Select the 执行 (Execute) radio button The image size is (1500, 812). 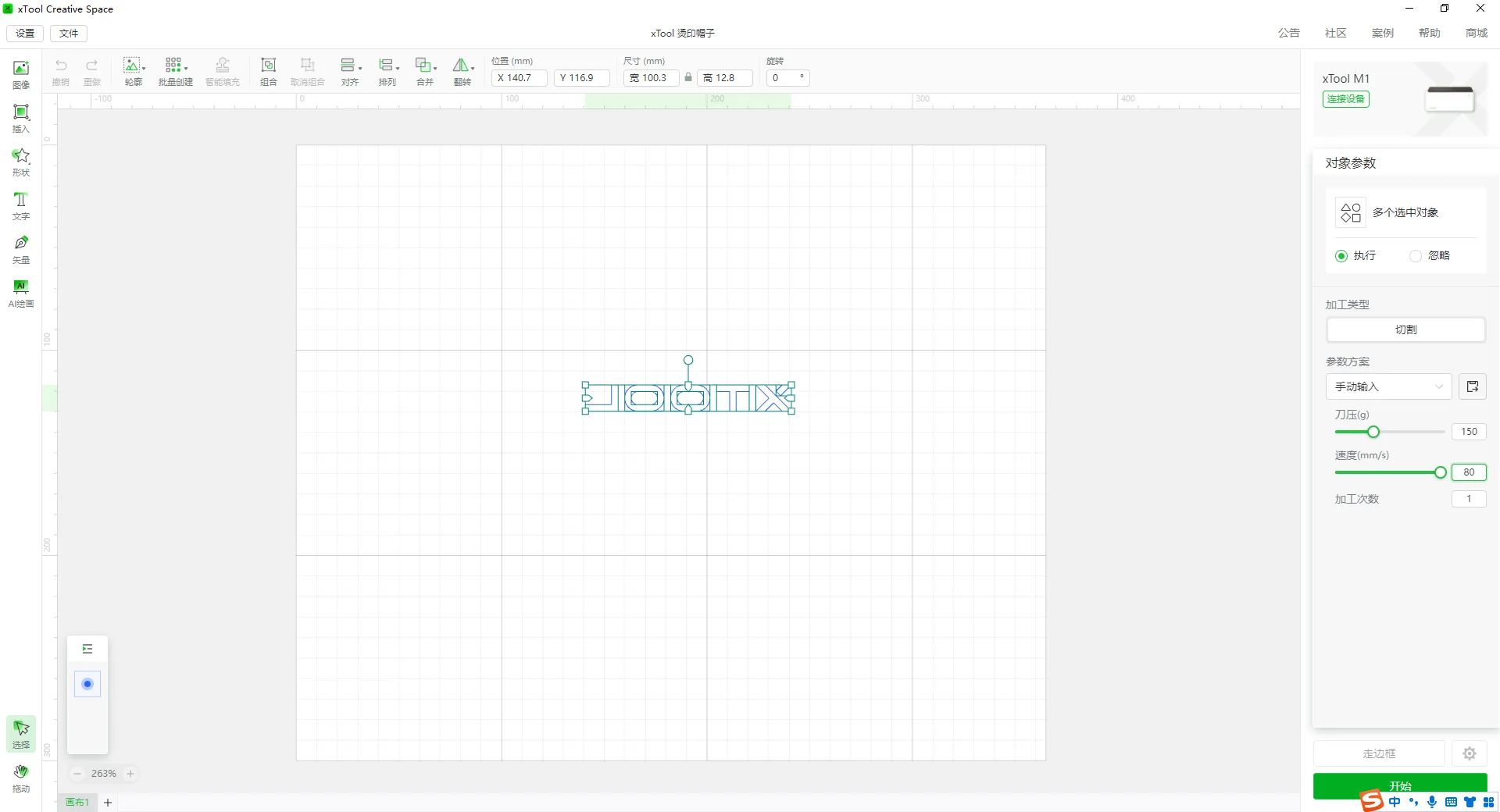tap(1341, 256)
